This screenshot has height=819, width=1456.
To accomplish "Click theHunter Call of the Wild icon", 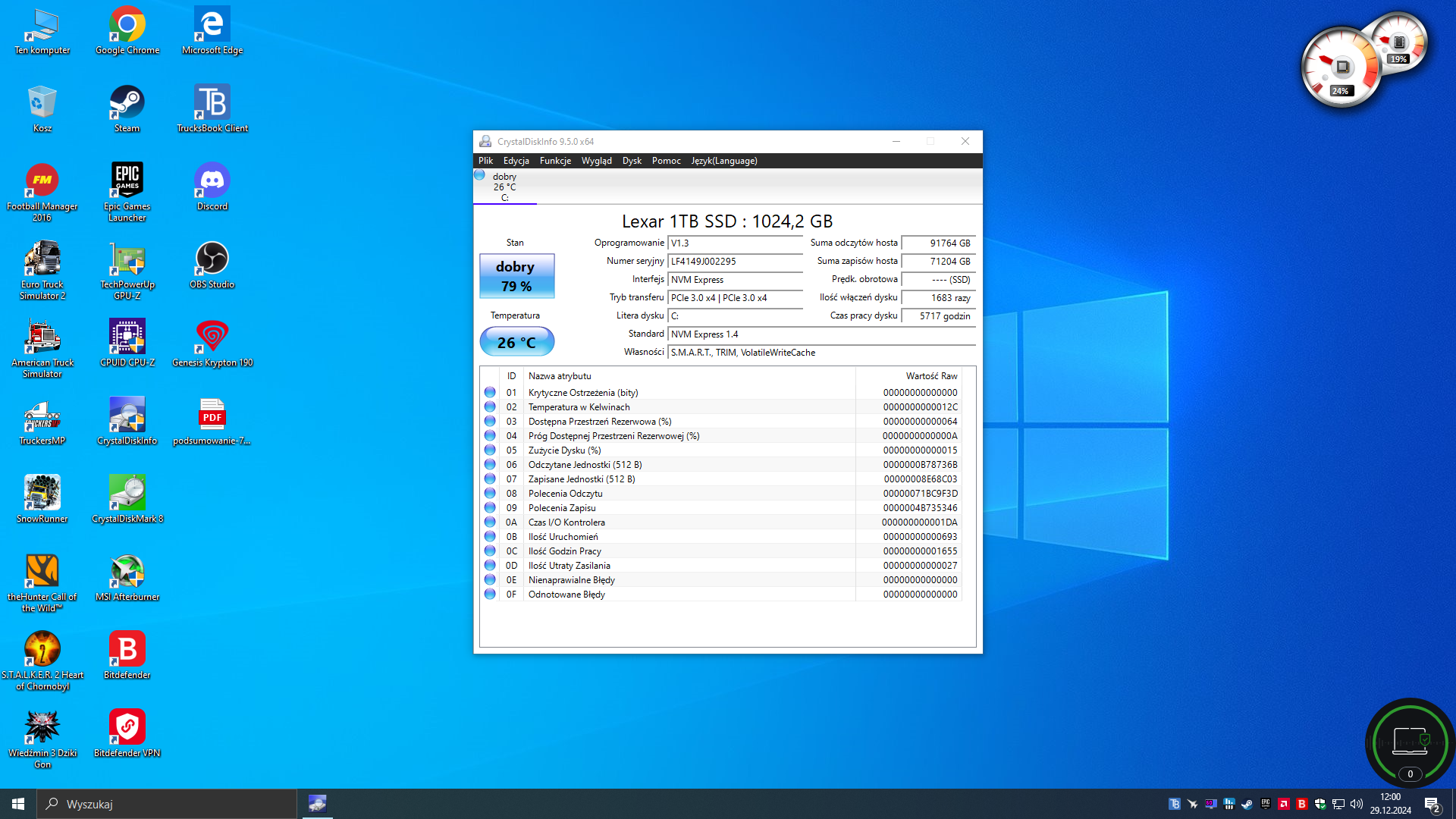I will tap(42, 584).
